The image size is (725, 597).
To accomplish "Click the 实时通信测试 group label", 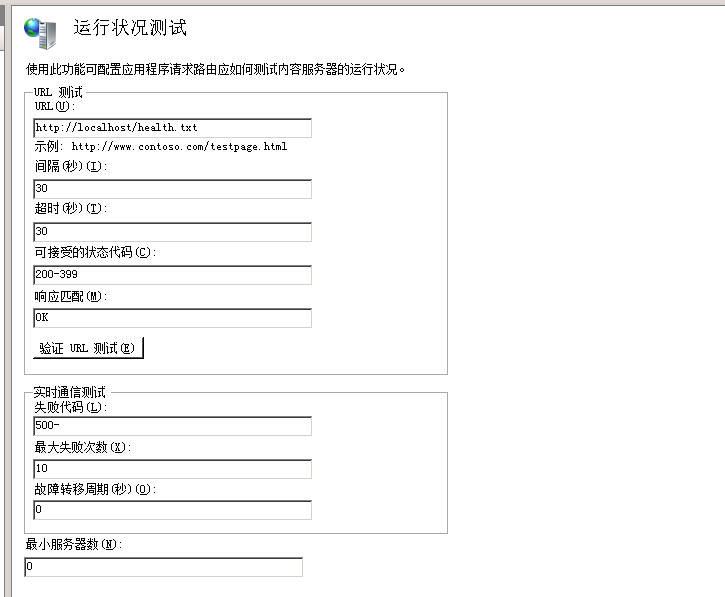I will [69, 392].
